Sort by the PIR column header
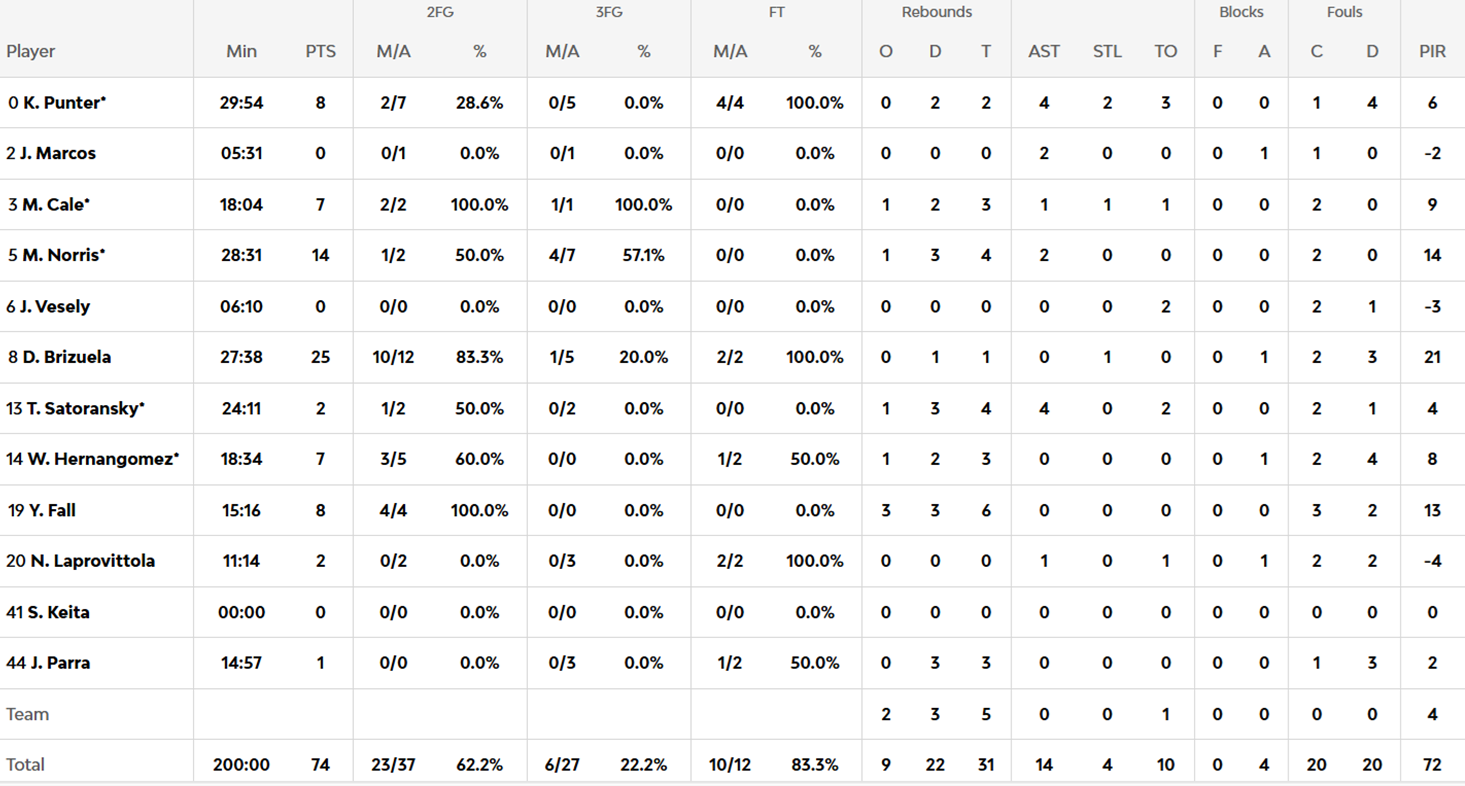The height and width of the screenshot is (786, 1465). pos(1432,52)
